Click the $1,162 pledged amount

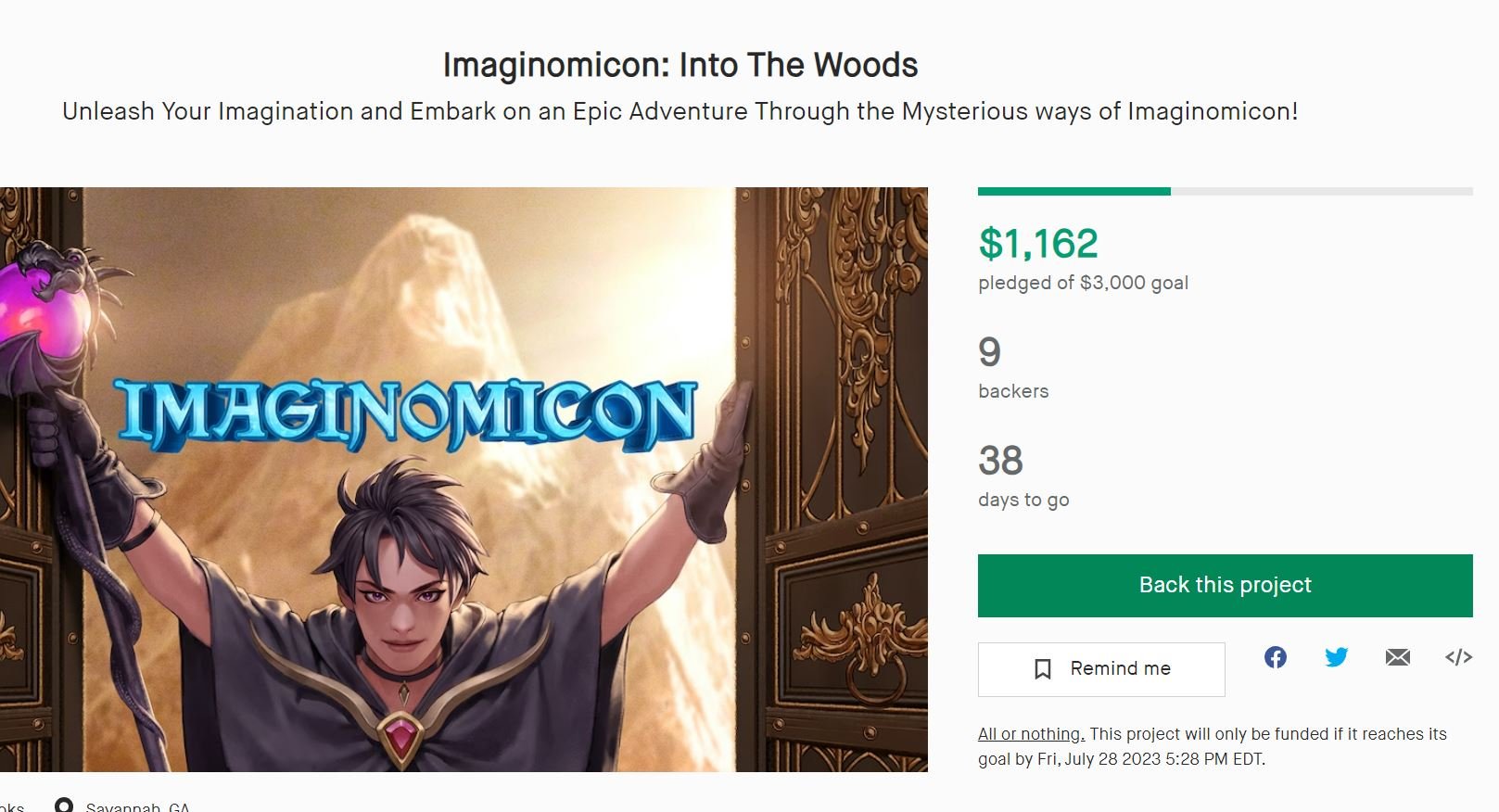pyautogui.click(x=1038, y=244)
